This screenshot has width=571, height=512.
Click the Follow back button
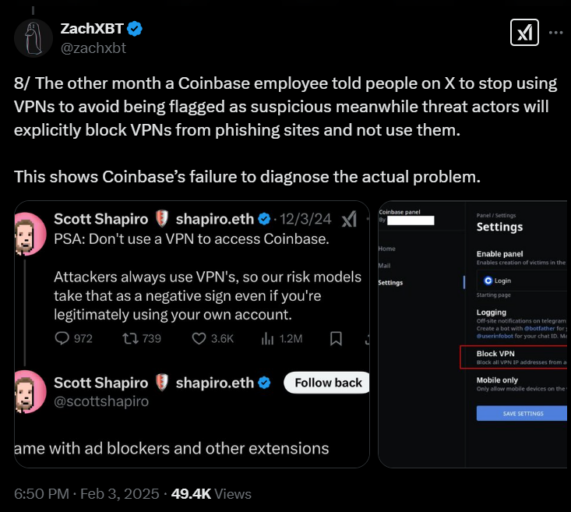tap(327, 383)
